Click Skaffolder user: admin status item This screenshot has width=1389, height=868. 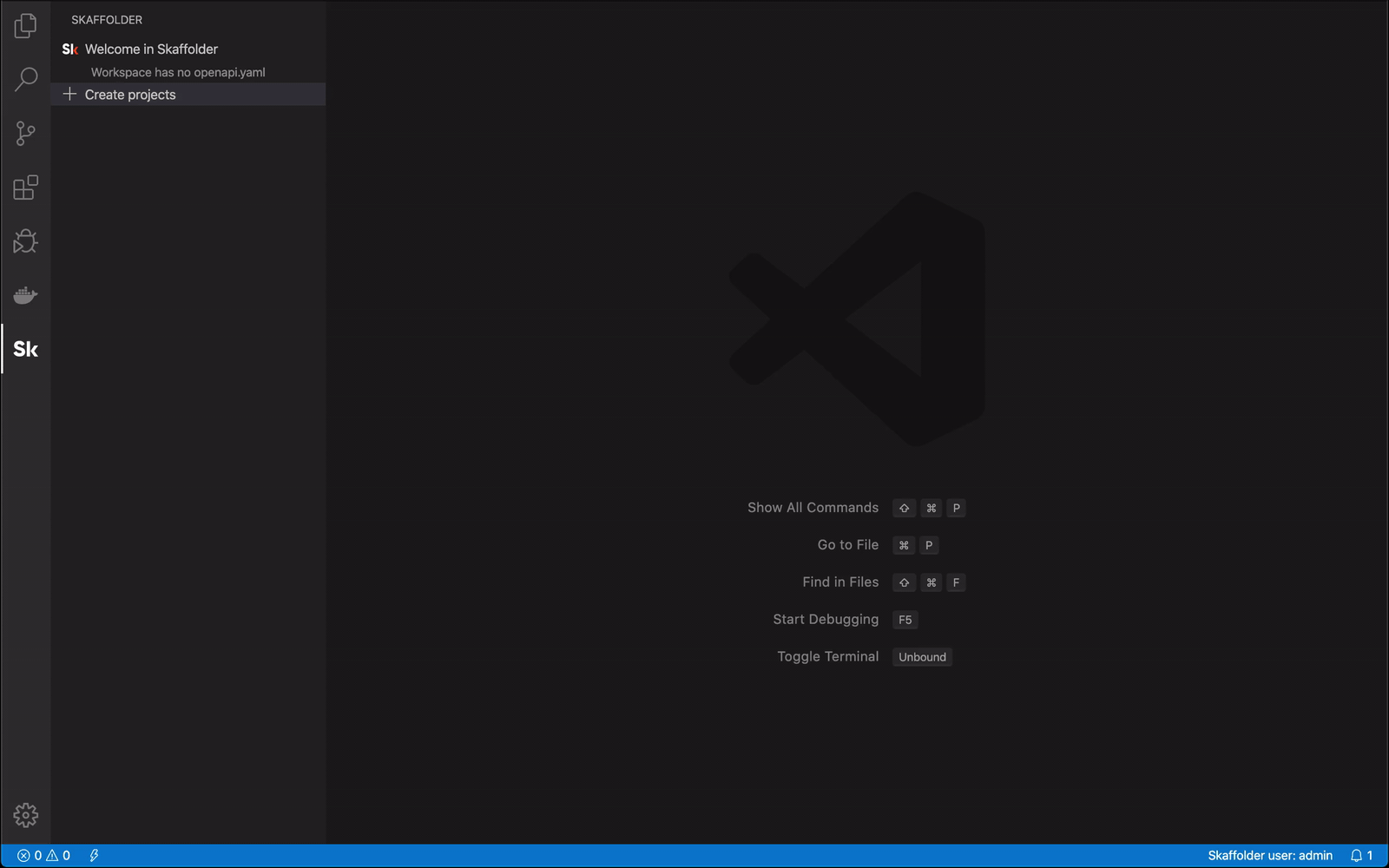pyautogui.click(x=1270, y=856)
